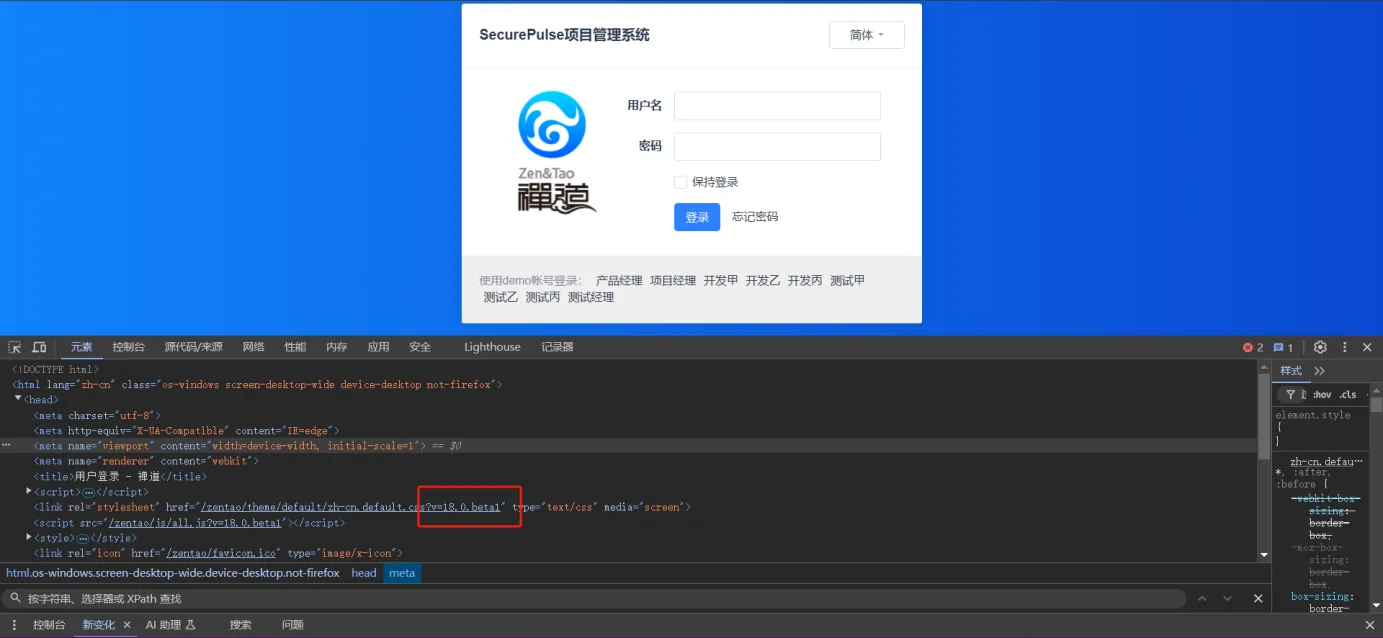The image size is (1383, 638).
Task: Jump to next search result arrow
Action: (x=1227, y=598)
